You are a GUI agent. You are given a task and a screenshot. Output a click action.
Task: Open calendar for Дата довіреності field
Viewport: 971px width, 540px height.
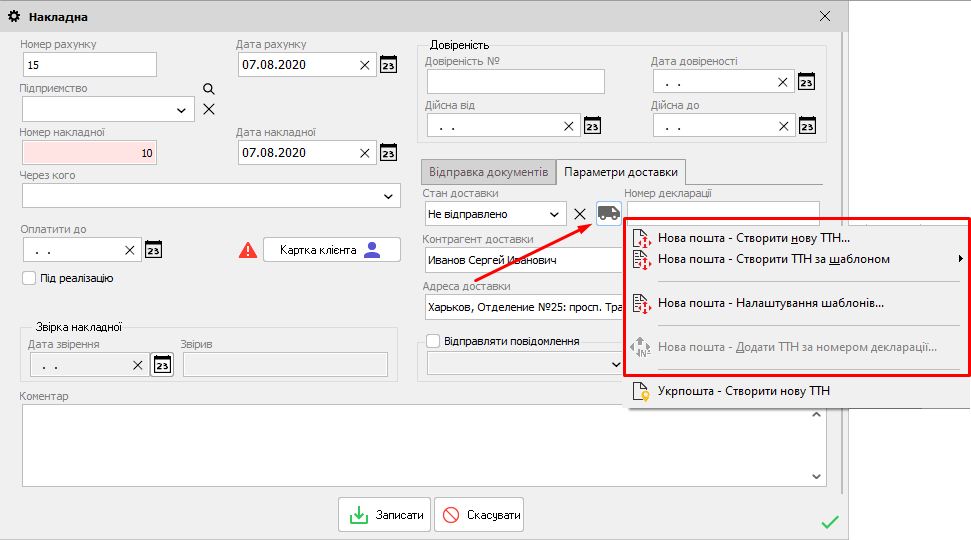pyautogui.click(x=807, y=82)
